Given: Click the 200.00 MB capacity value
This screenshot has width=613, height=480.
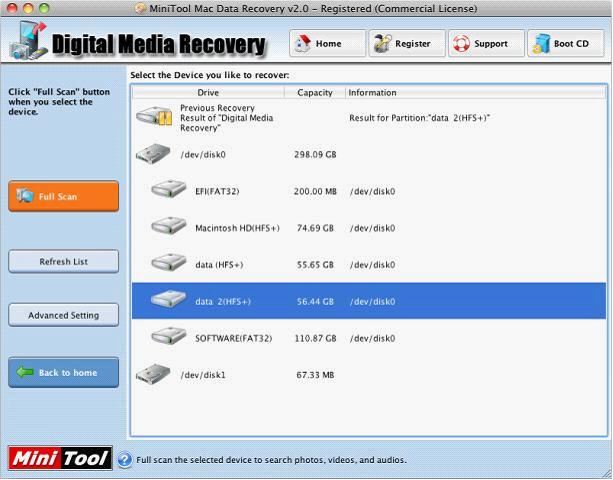Looking at the screenshot, I should [315, 191].
